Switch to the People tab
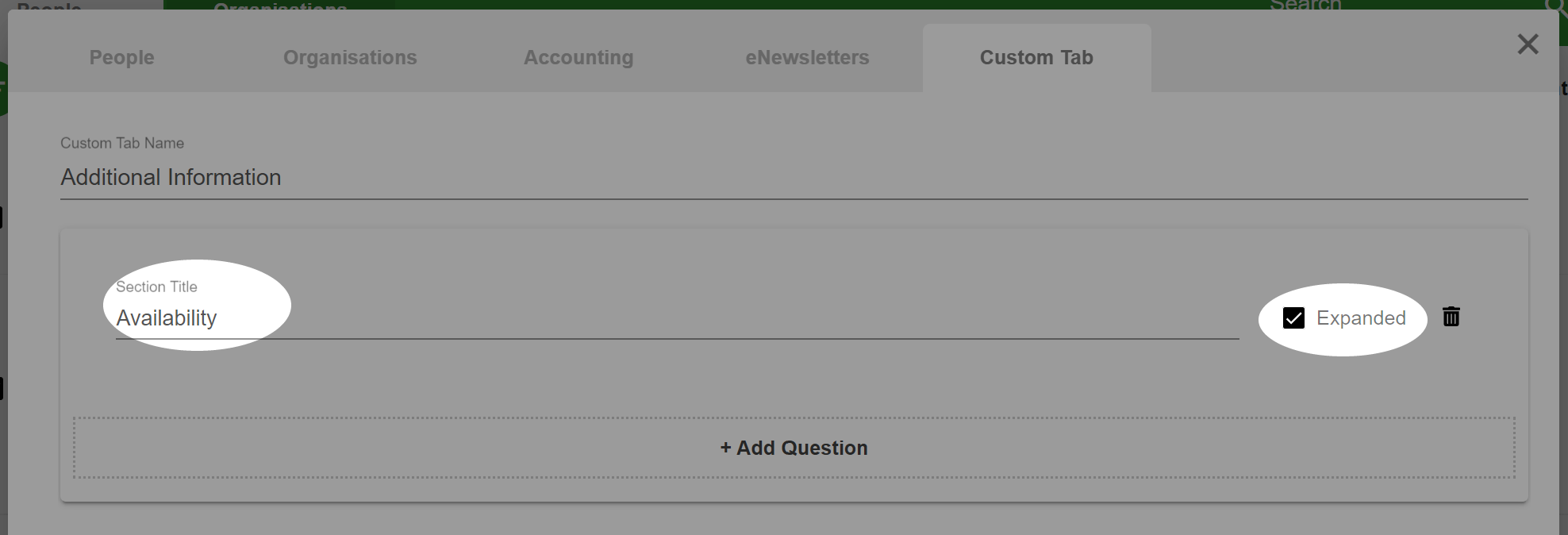1568x535 pixels. 121,58
